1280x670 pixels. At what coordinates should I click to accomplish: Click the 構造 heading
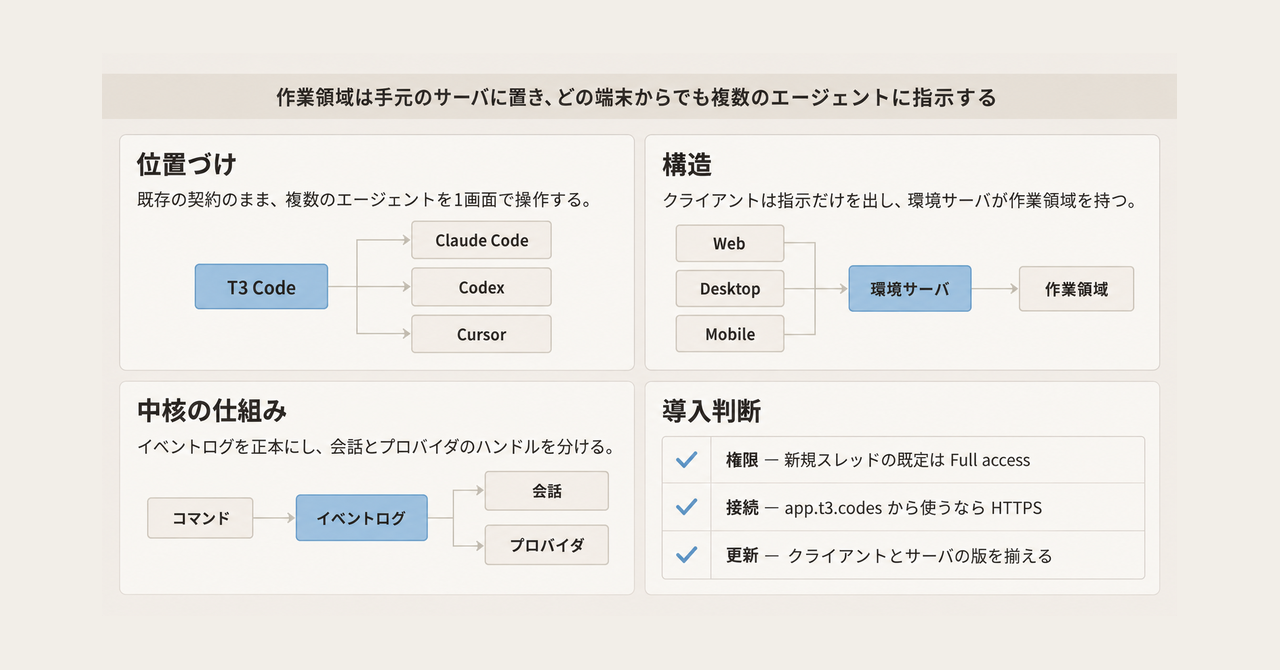click(x=687, y=164)
